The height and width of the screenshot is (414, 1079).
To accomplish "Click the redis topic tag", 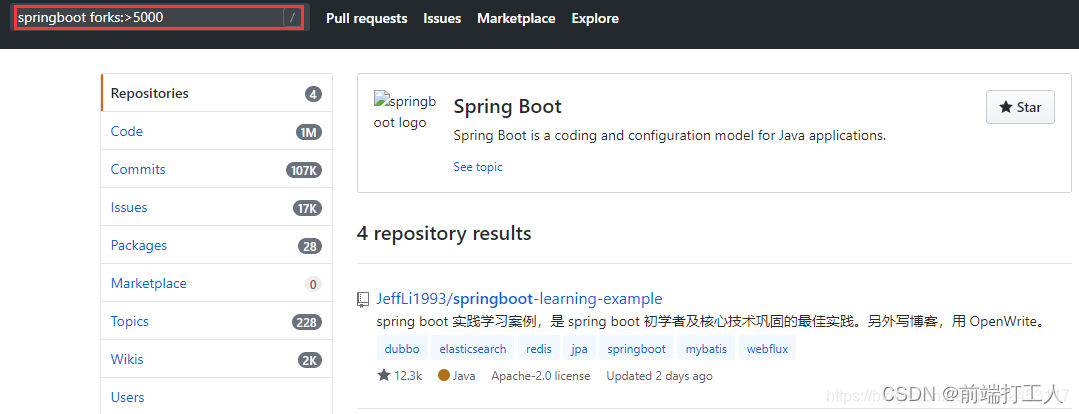I will pyautogui.click(x=539, y=349).
